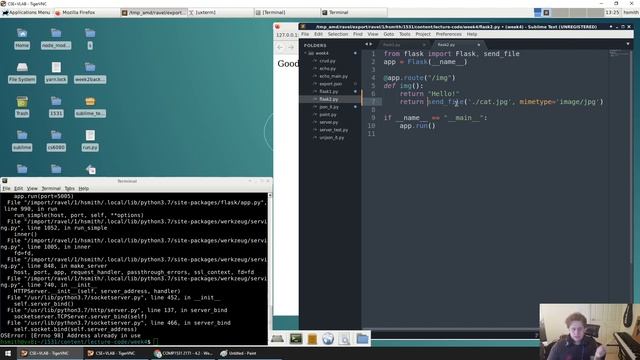Click browser forward arrow button

[291, 47]
